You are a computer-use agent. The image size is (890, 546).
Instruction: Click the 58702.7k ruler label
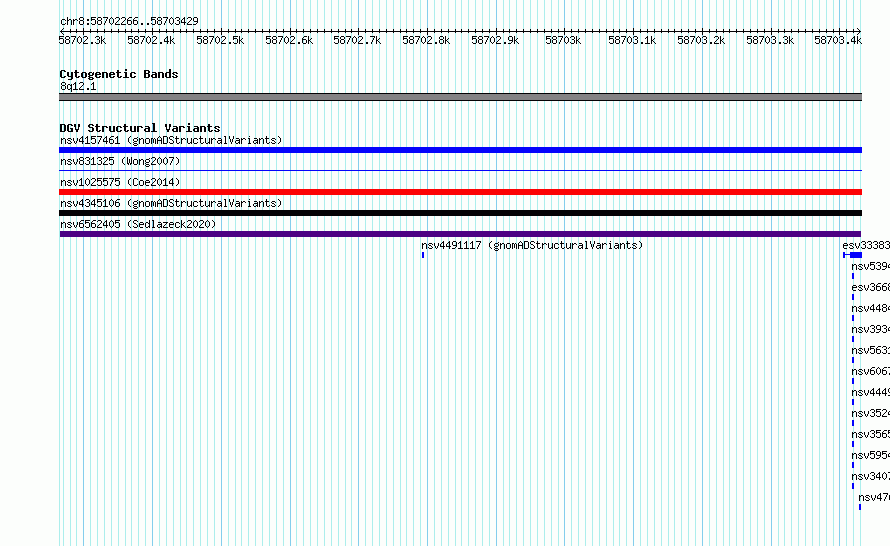point(357,40)
